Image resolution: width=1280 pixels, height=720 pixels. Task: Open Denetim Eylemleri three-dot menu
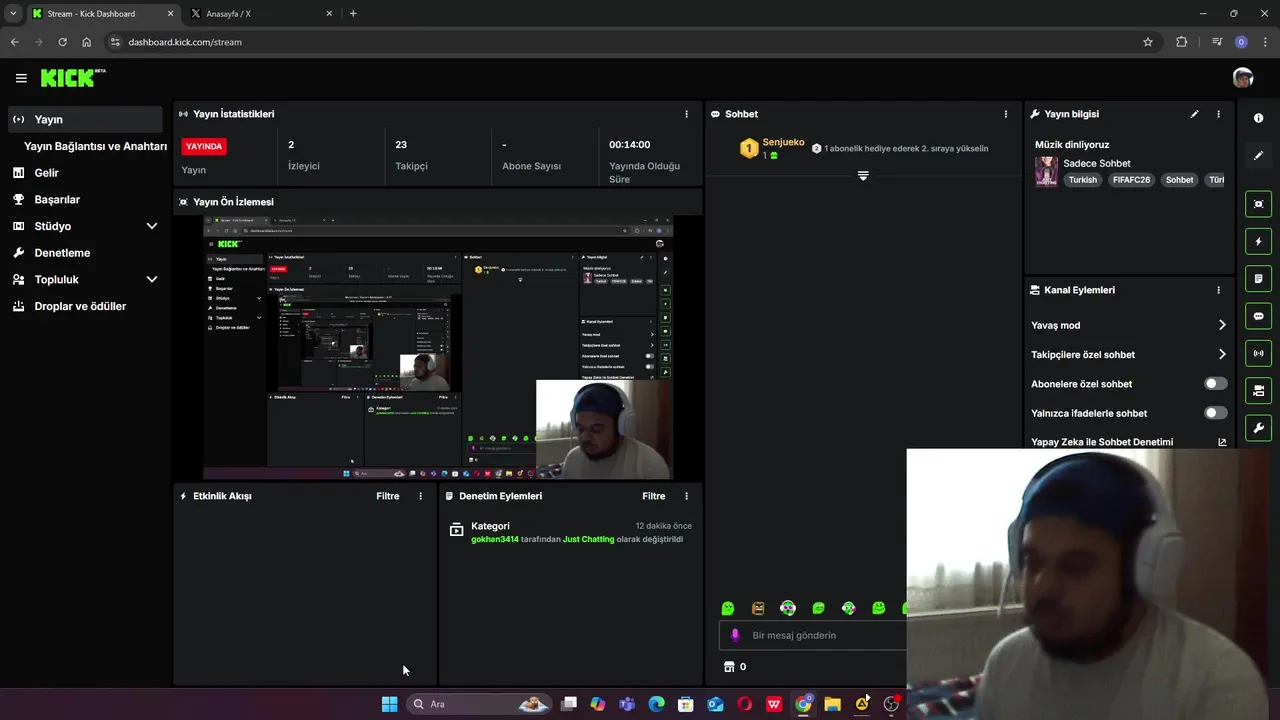(686, 496)
